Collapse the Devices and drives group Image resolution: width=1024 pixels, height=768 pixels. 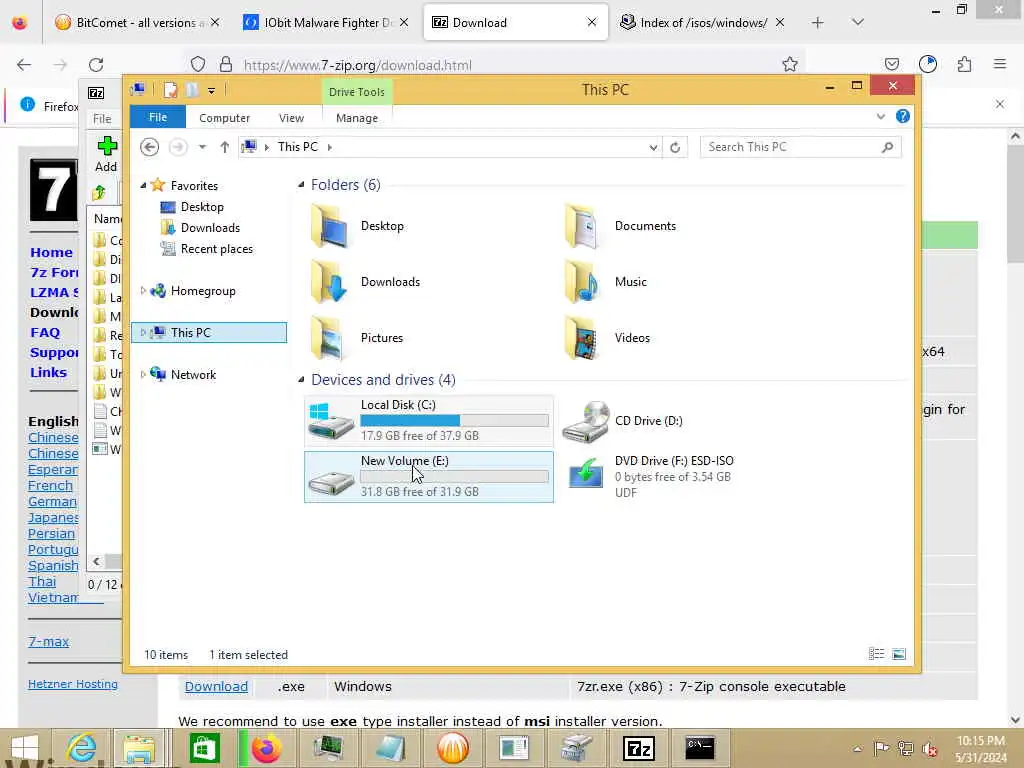301,379
